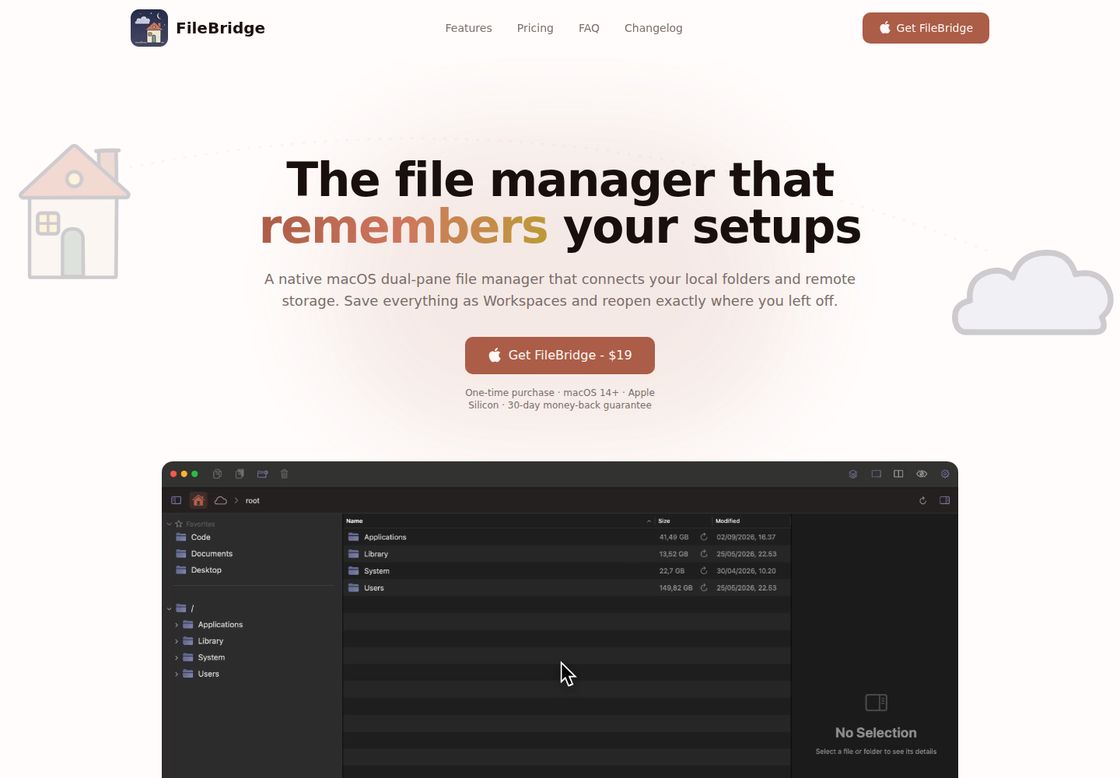Select the cloud remote location icon
This screenshot has width=1120, height=778.
[221, 500]
